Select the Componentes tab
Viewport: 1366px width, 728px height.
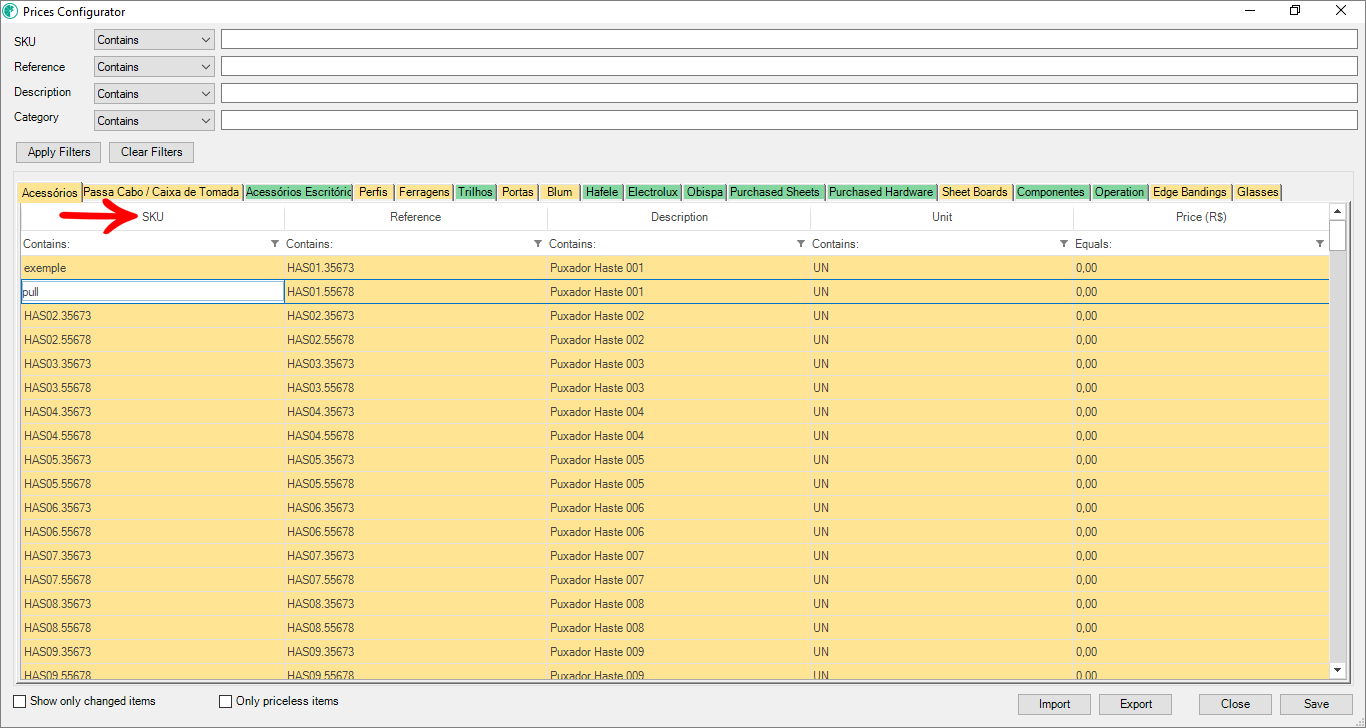pyautogui.click(x=1051, y=192)
